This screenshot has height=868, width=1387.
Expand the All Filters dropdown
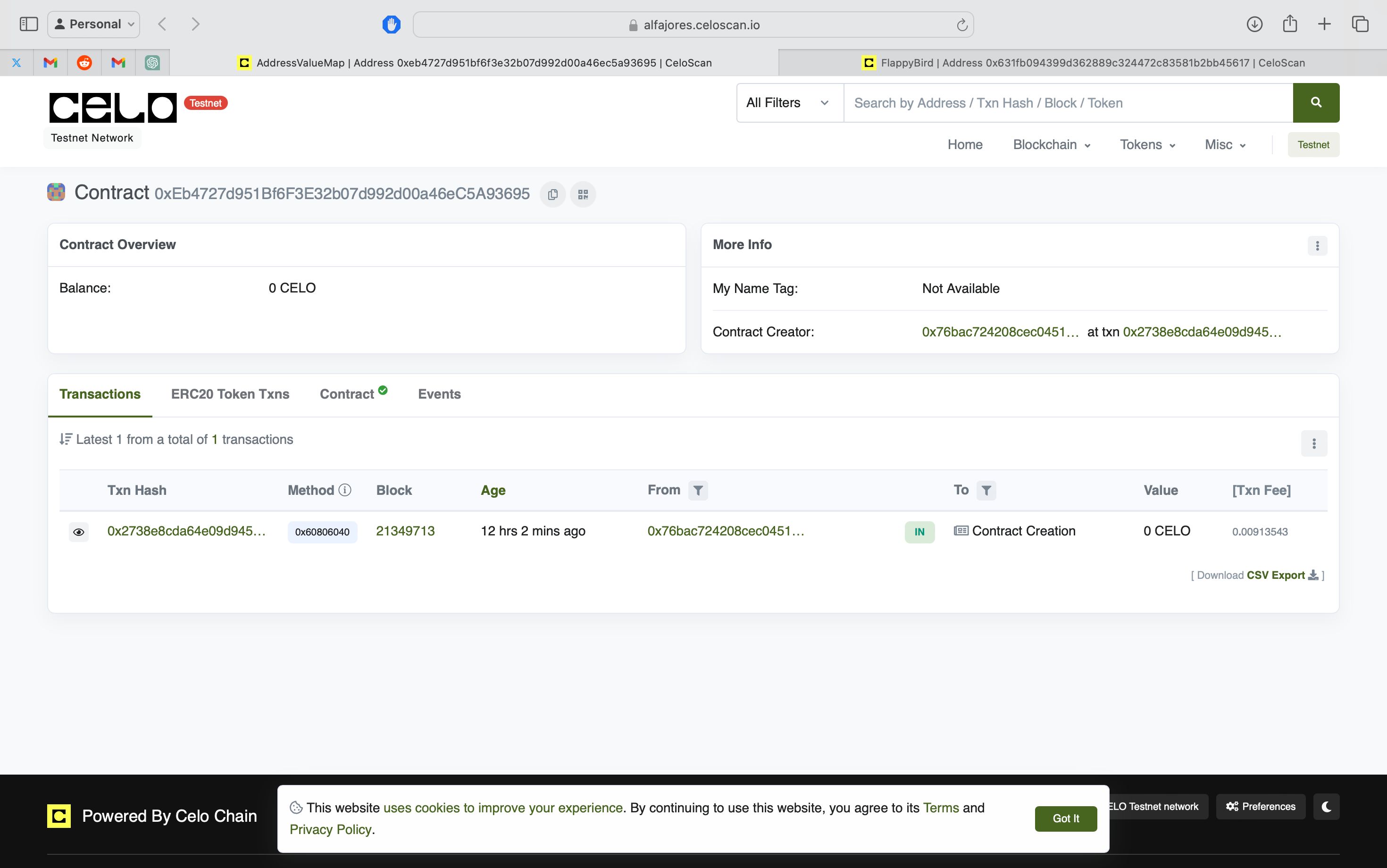point(789,103)
